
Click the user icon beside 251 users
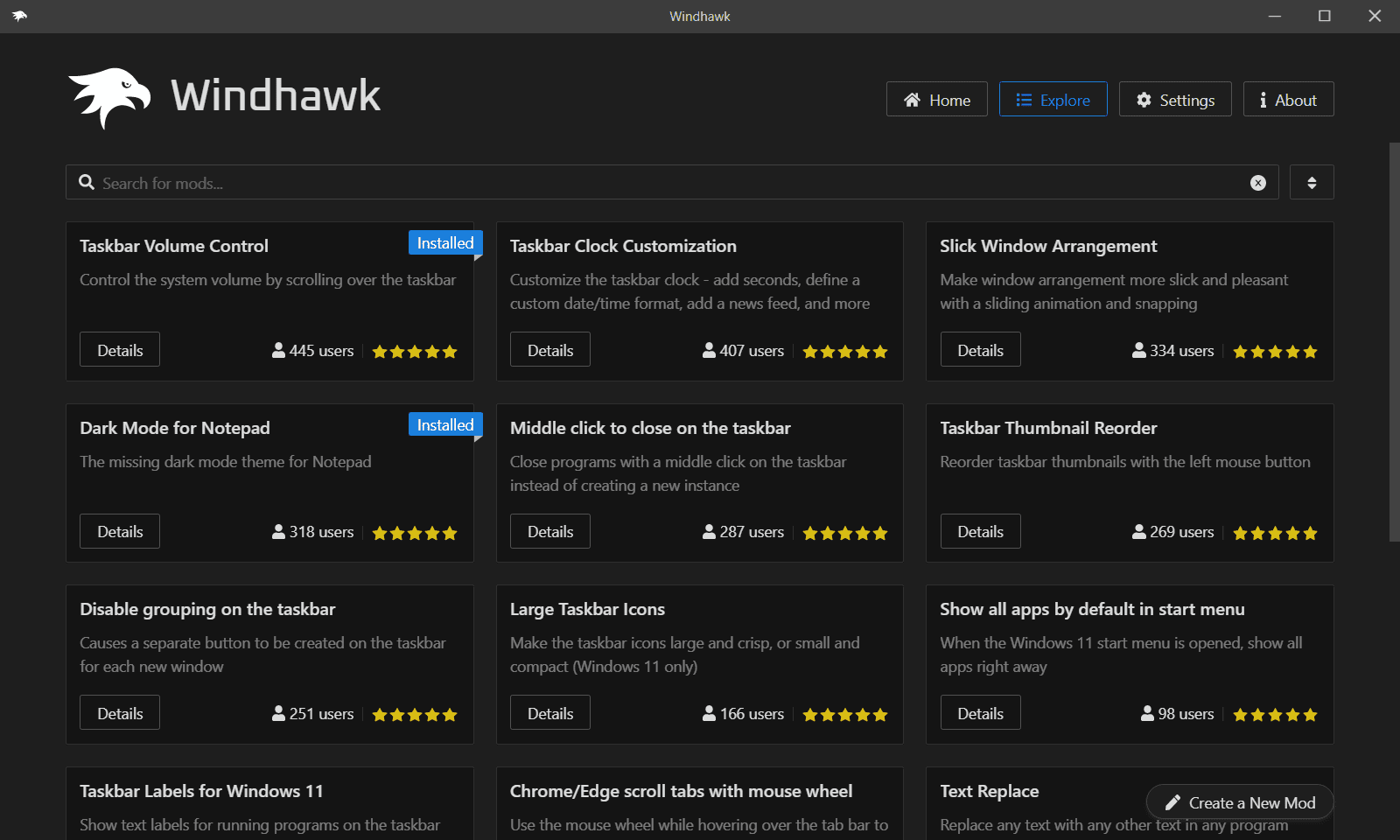point(278,713)
